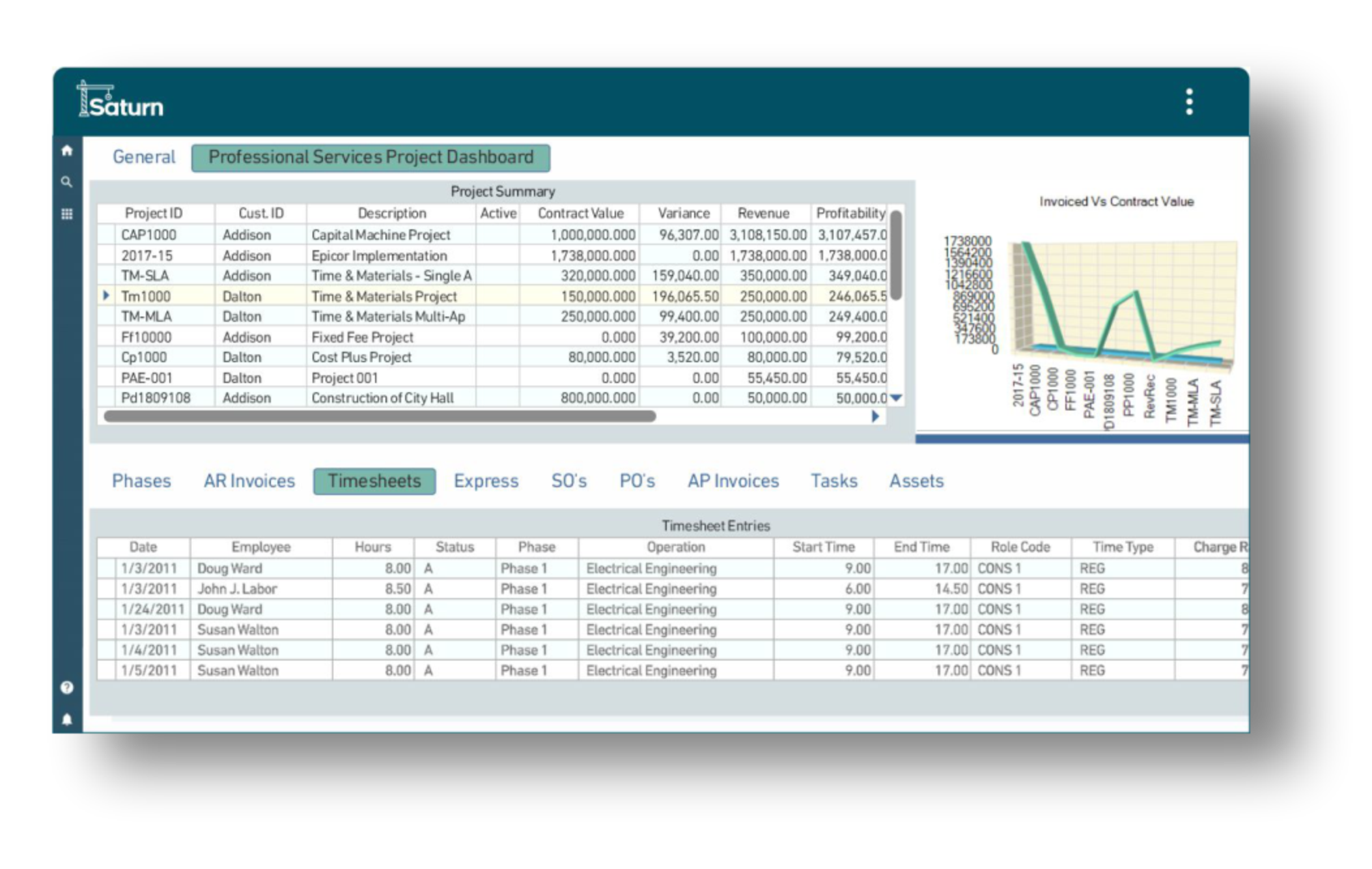Open the AP Invoices tab
This screenshot has height=869, width=1372.
tap(734, 481)
